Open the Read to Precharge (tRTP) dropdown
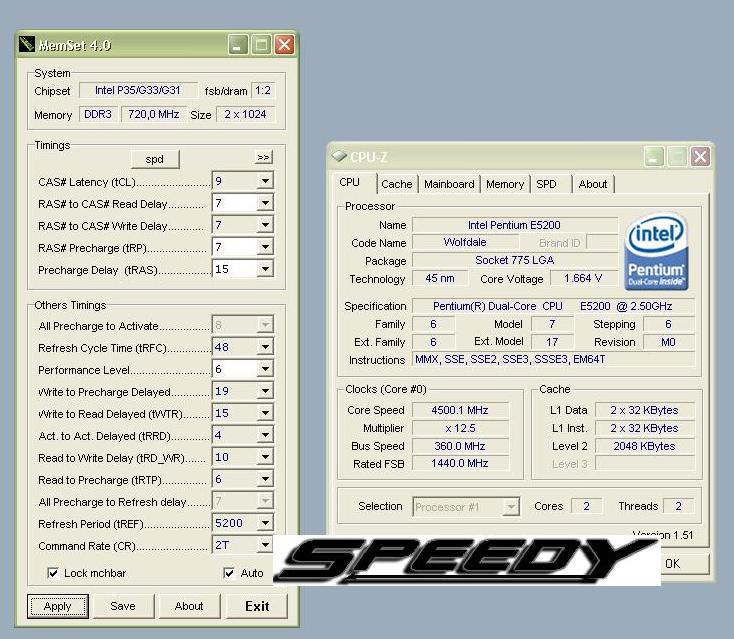This screenshot has width=734, height=639. [265, 479]
